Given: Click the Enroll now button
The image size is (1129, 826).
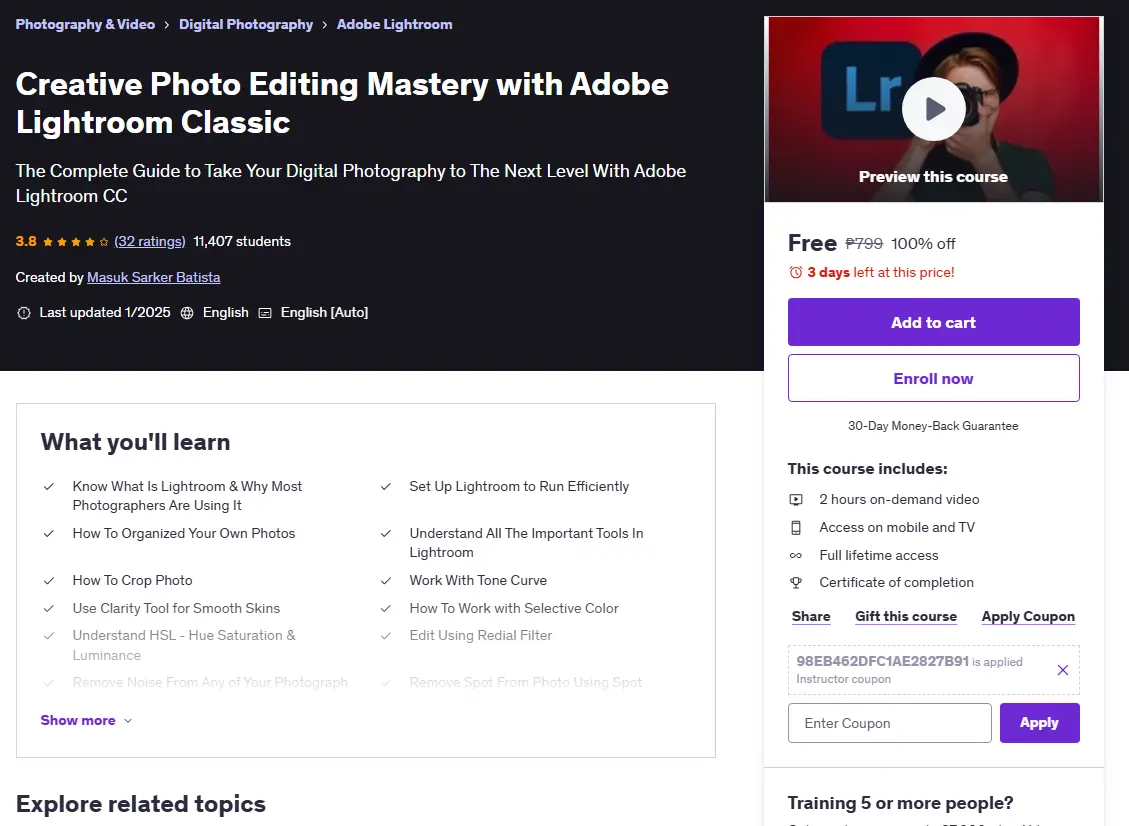Looking at the screenshot, I should point(933,378).
